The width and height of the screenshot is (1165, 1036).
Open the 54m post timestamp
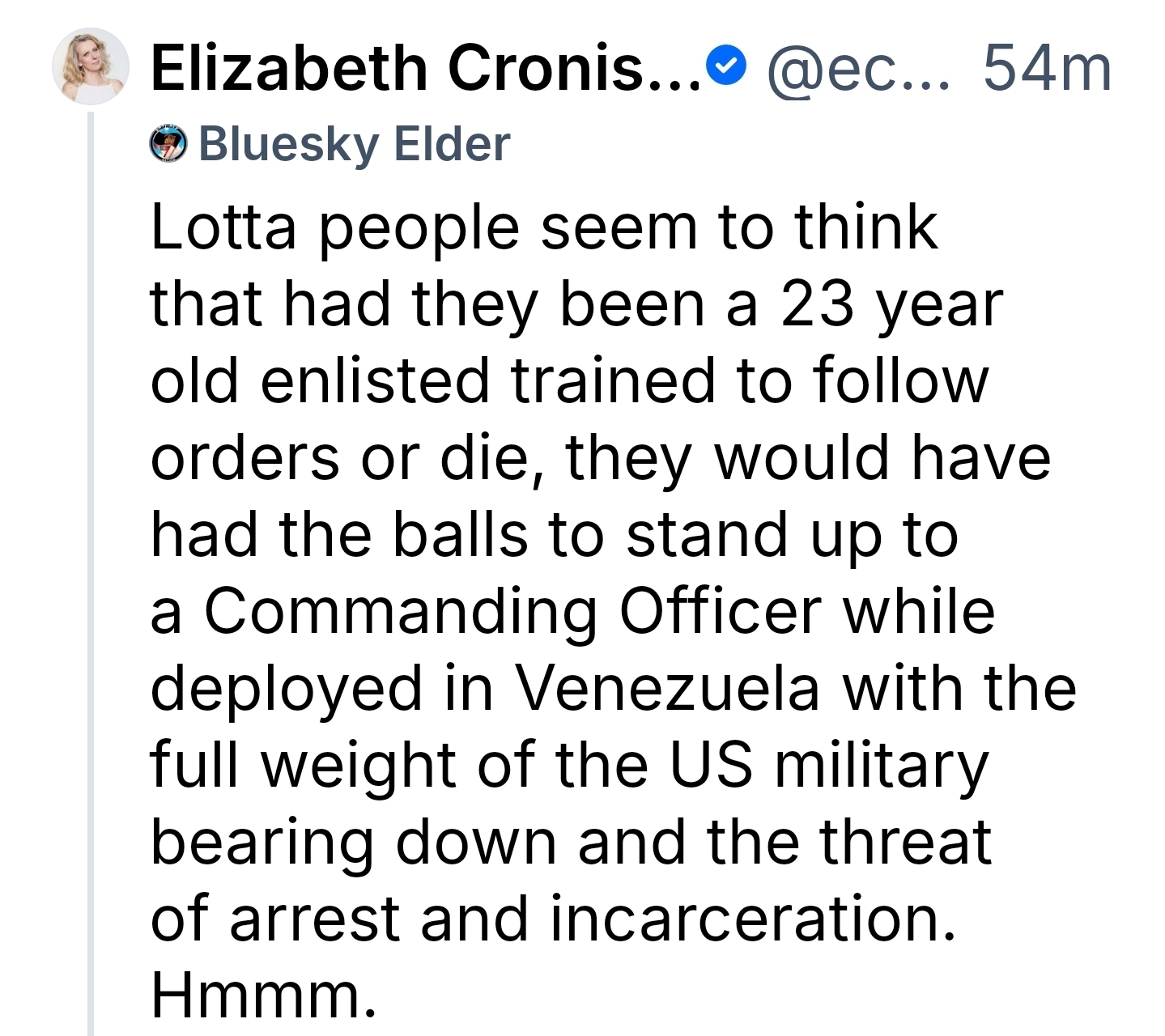[x=1046, y=68]
